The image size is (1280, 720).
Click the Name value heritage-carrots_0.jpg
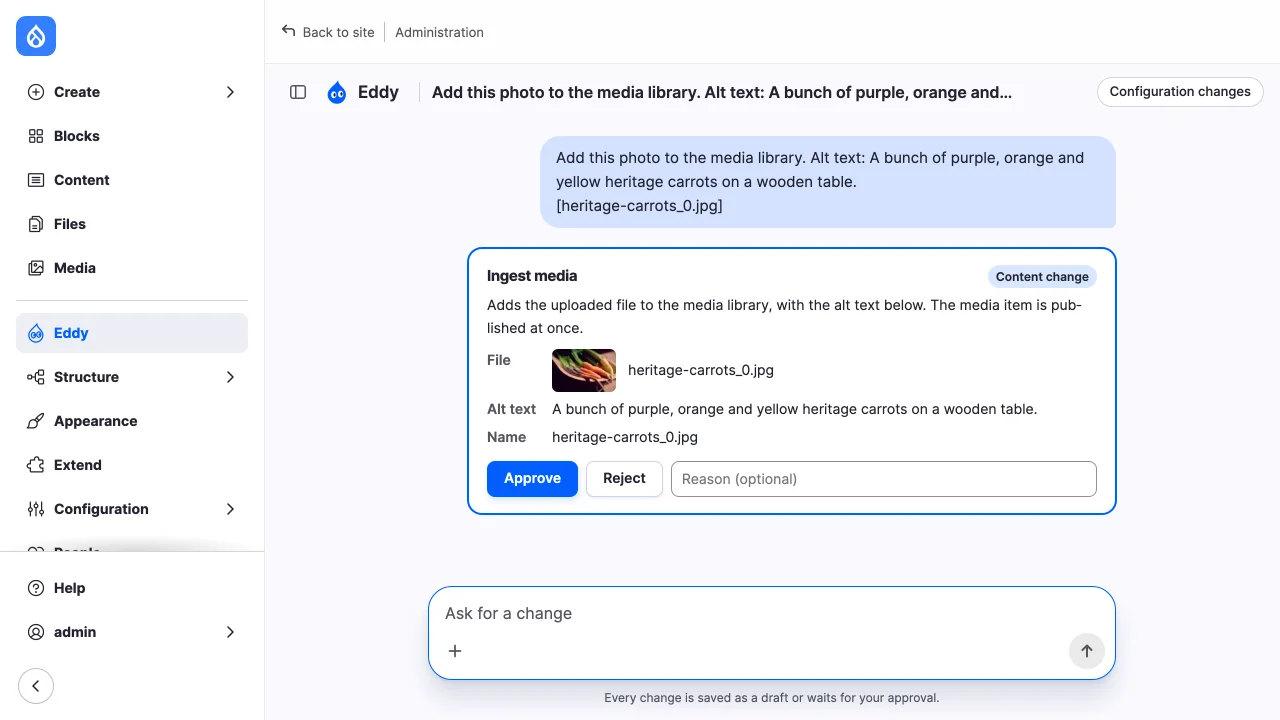pyautogui.click(x=625, y=437)
